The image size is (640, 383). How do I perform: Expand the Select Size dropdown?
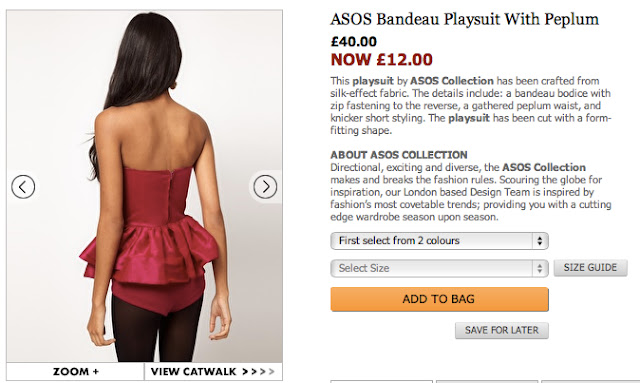pyautogui.click(x=439, y=268)
